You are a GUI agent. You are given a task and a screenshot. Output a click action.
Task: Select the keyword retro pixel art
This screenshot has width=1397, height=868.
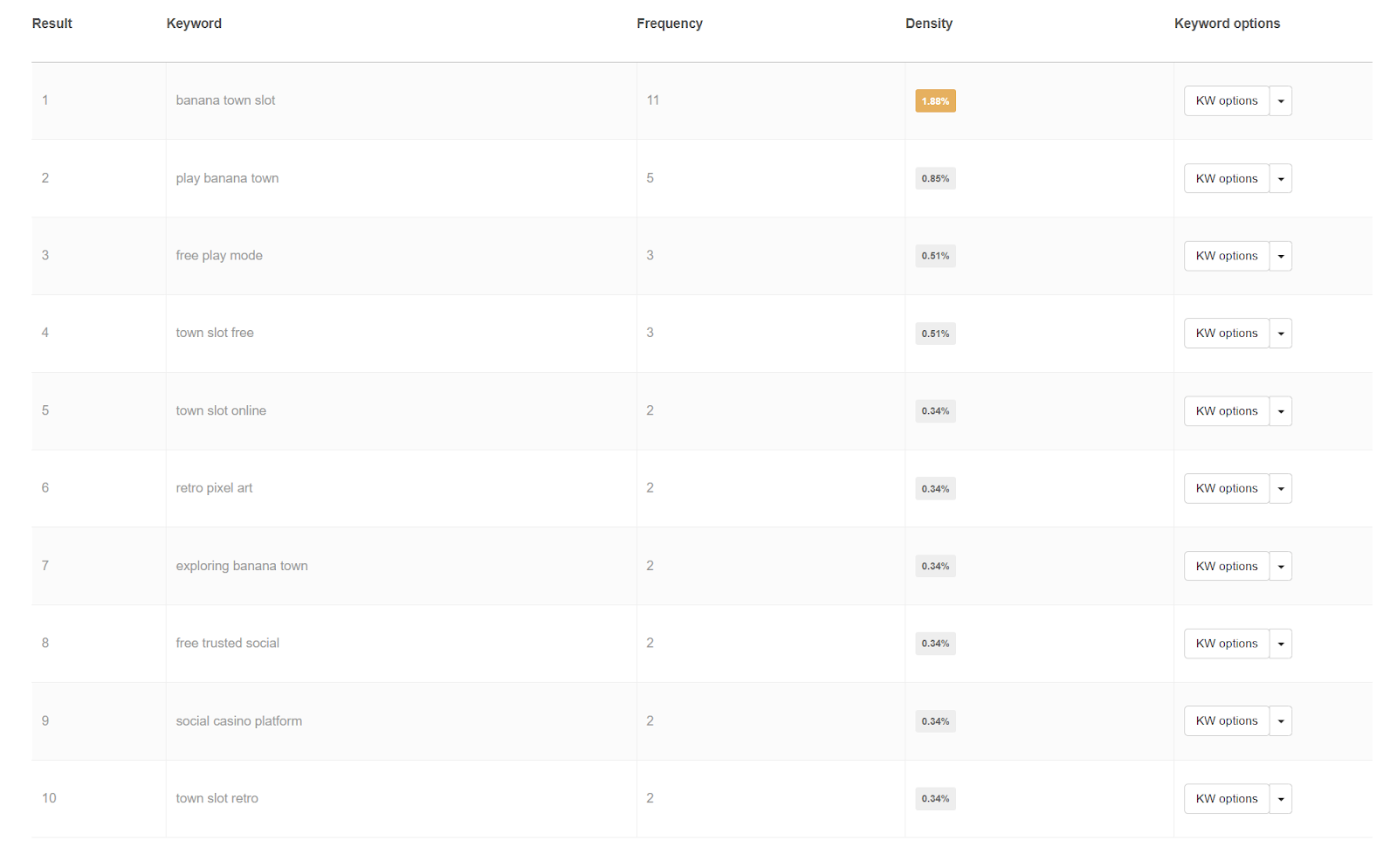click(x=214, y=488)
